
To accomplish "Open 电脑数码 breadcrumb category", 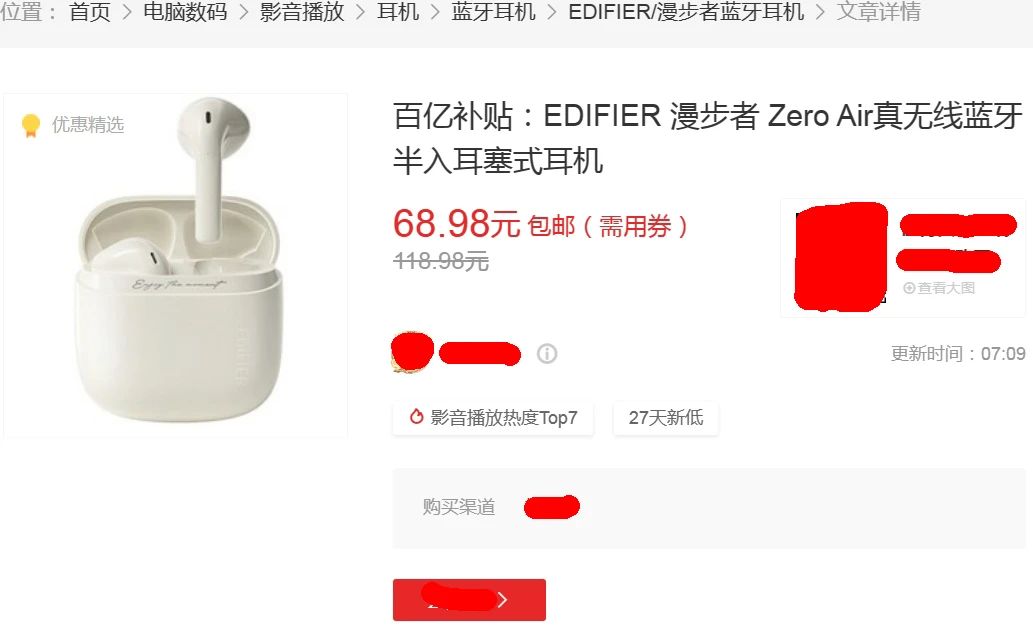I will point(185,11).
